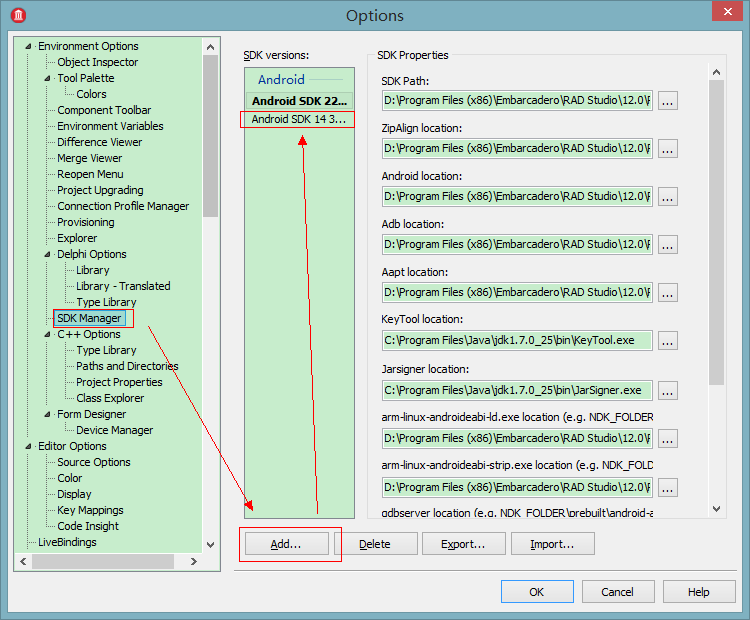Click the Jarsigner location field

pos(517,390)
